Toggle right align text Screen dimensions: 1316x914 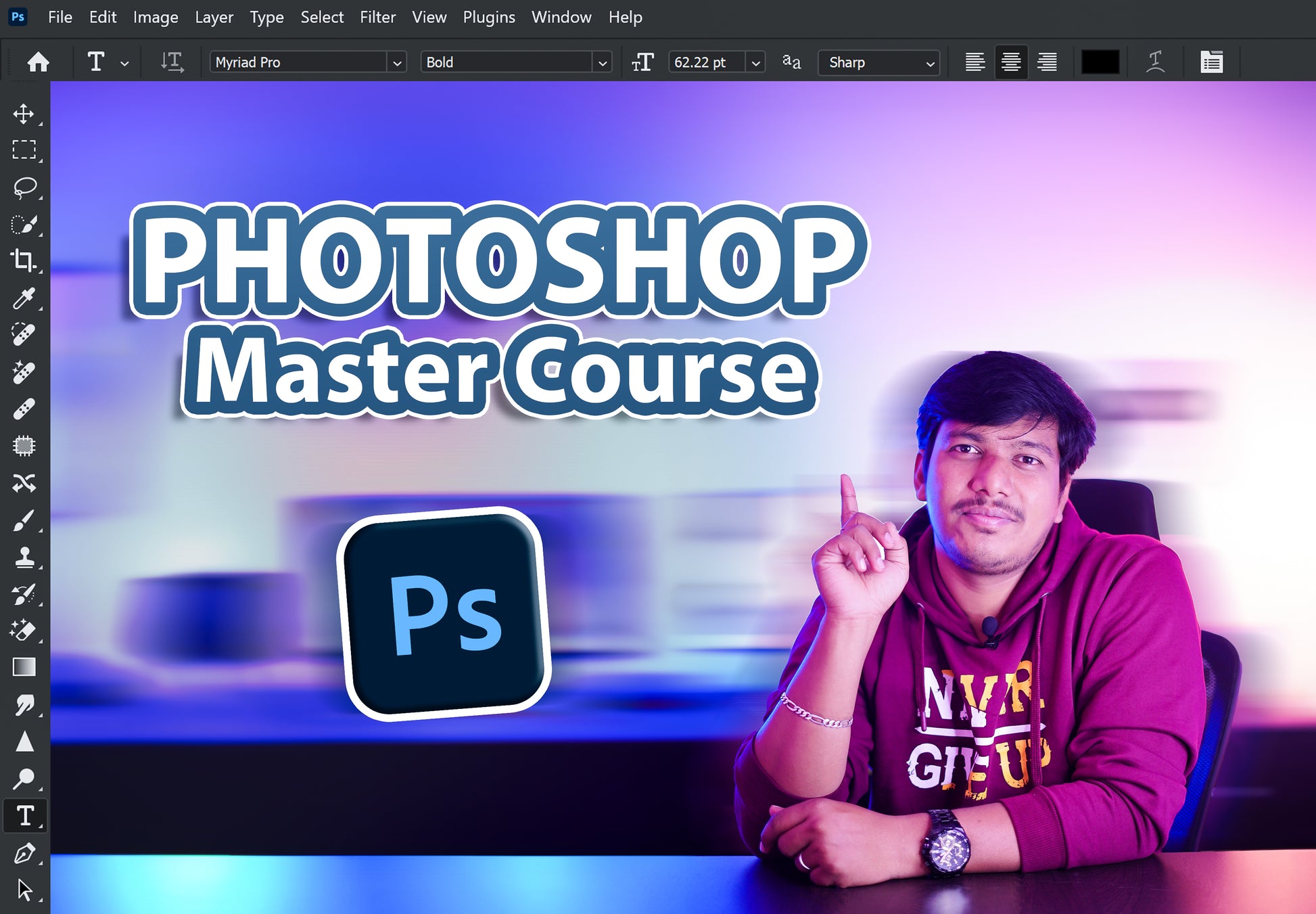point(1047,62)
